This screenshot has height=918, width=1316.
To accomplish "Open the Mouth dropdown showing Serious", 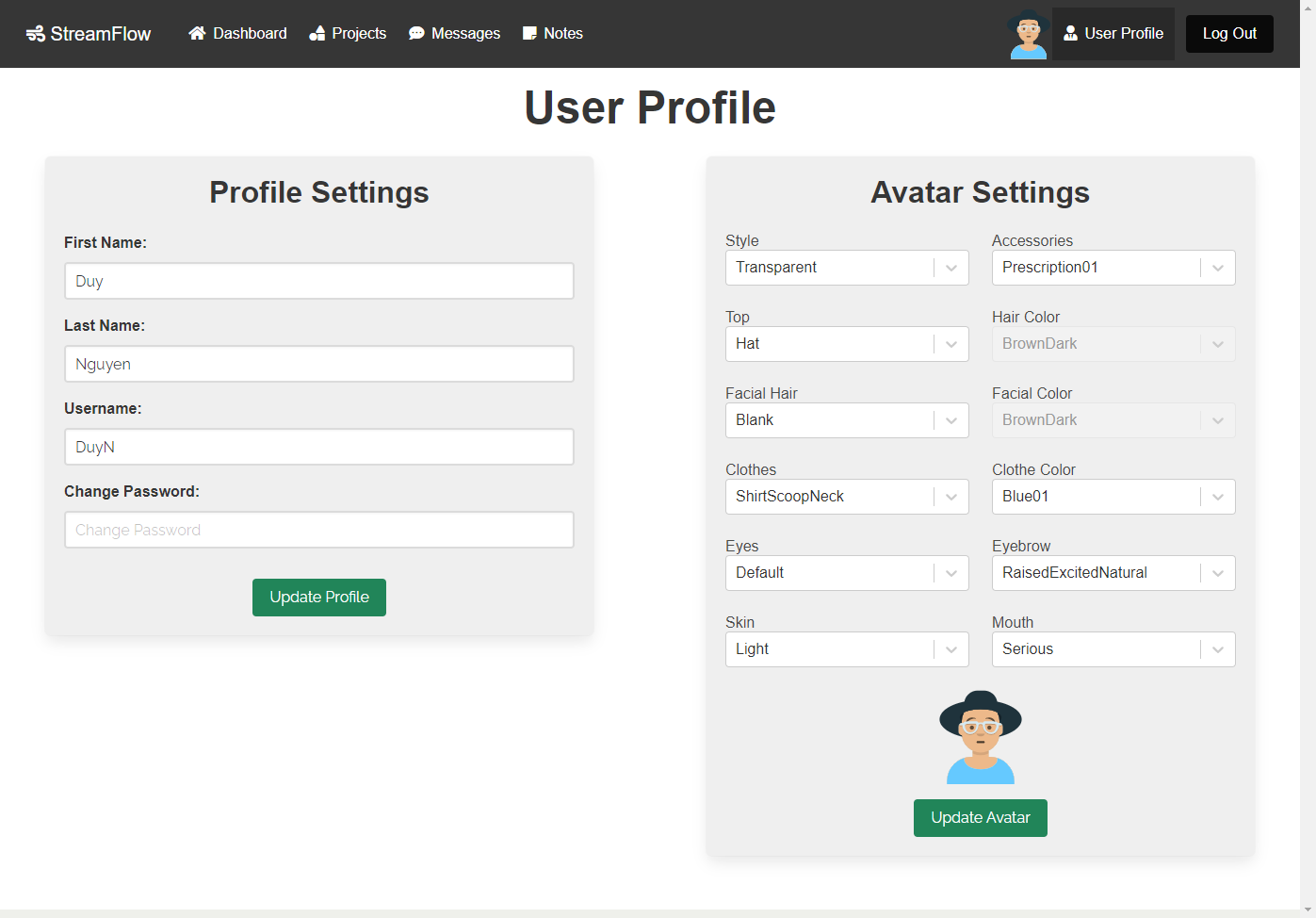I will (1113, 649).
